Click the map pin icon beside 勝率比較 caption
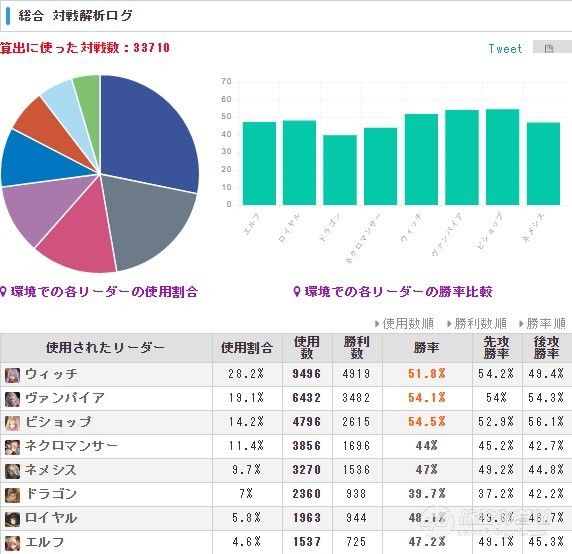572x554 pixels. click(297, 292)
